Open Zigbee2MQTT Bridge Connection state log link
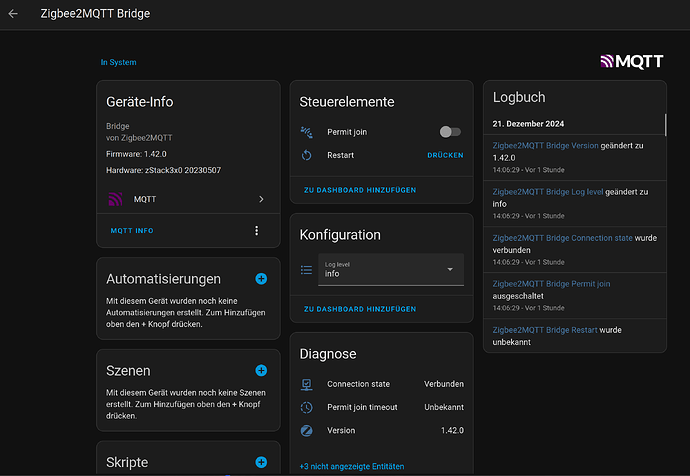This screenshot has height=476, width=690. (x=562, y=238)
